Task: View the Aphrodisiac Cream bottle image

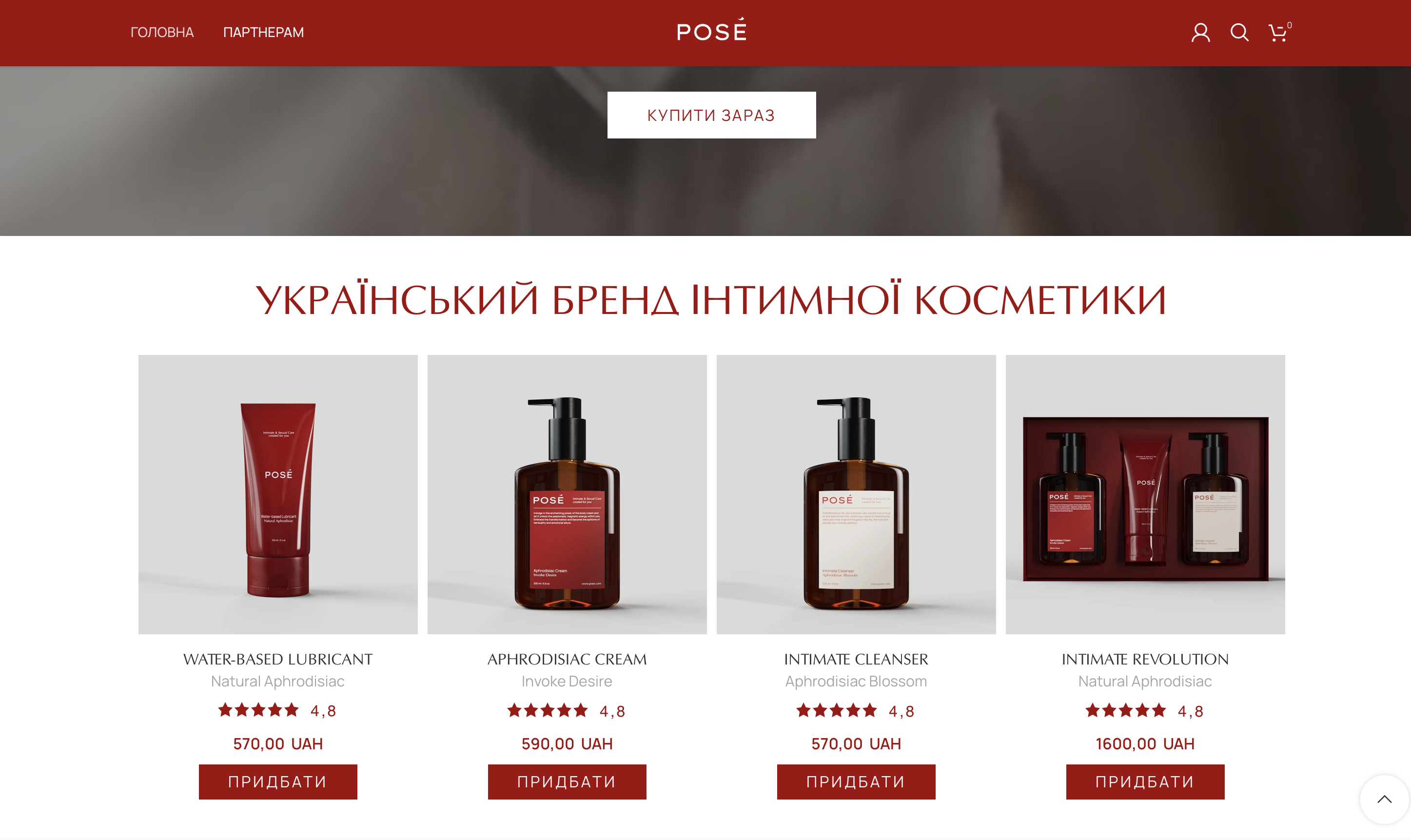Action: [567, 494]
